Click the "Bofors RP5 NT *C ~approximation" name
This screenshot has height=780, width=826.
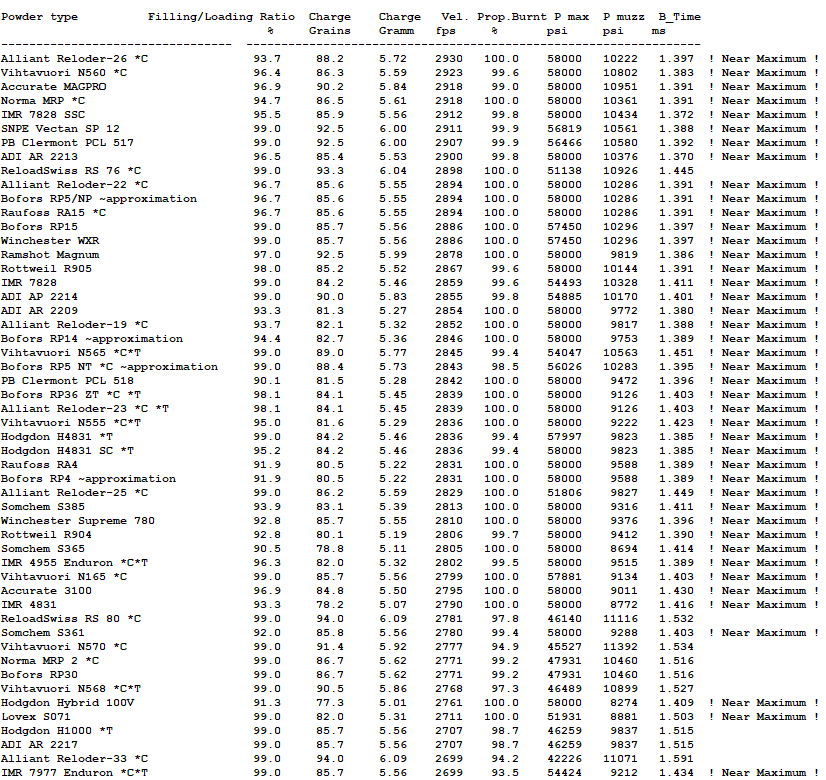click(x=110, y=367)
